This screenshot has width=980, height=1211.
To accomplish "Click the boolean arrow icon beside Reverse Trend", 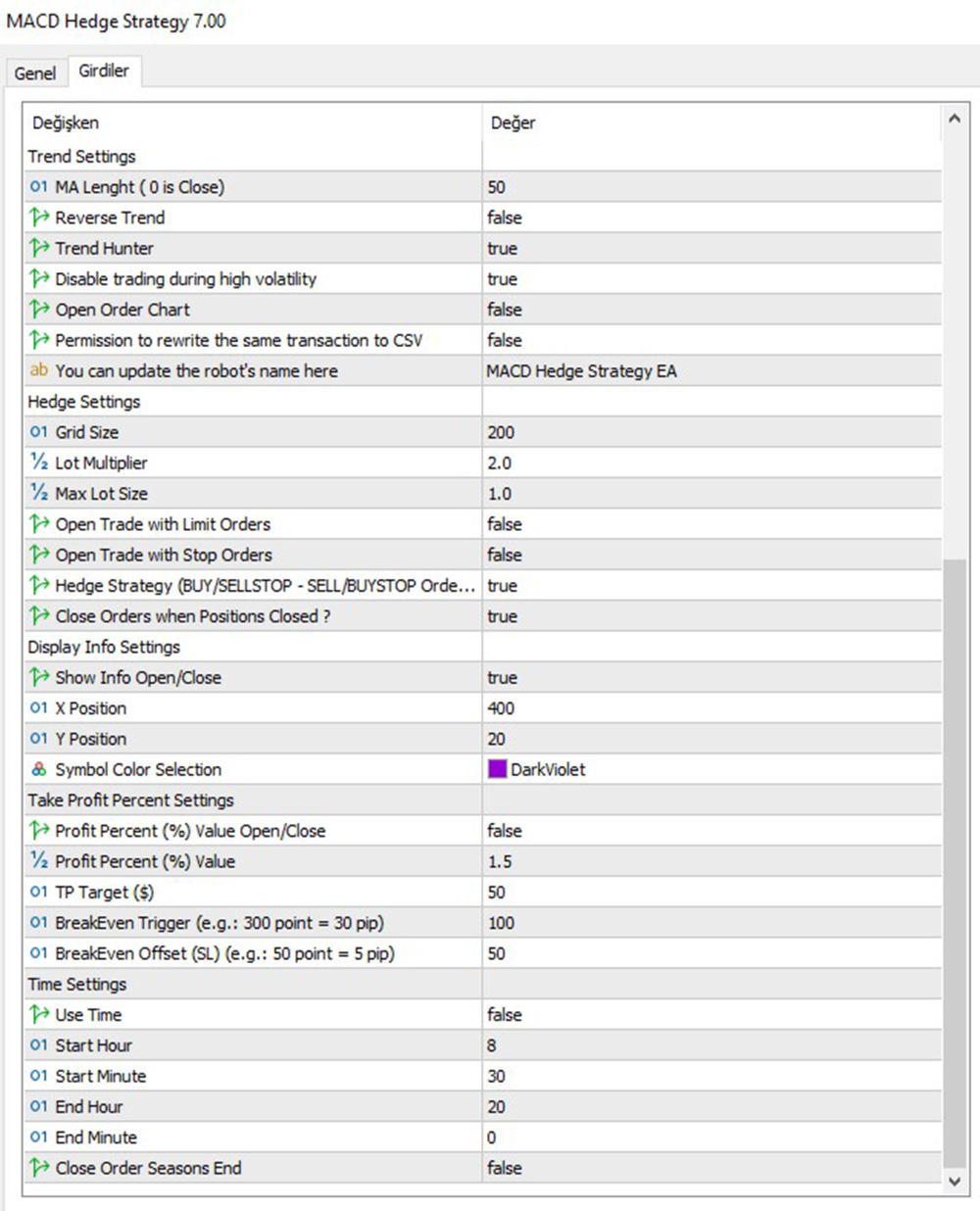I will pyautogui.click(x=39, y=217).
